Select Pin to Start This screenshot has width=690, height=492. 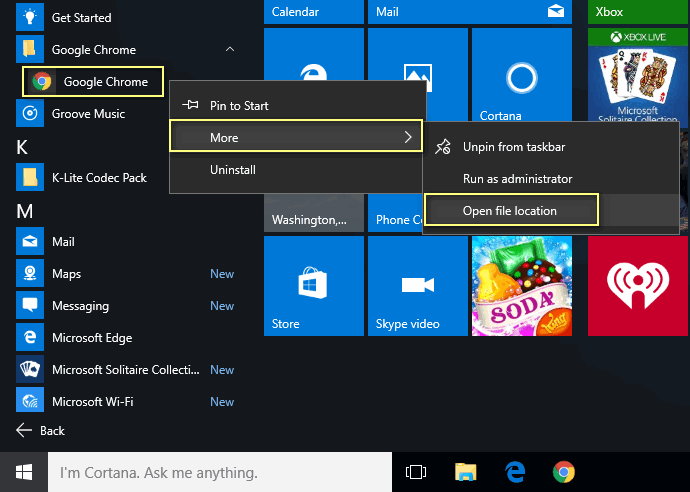click(296, 106)
